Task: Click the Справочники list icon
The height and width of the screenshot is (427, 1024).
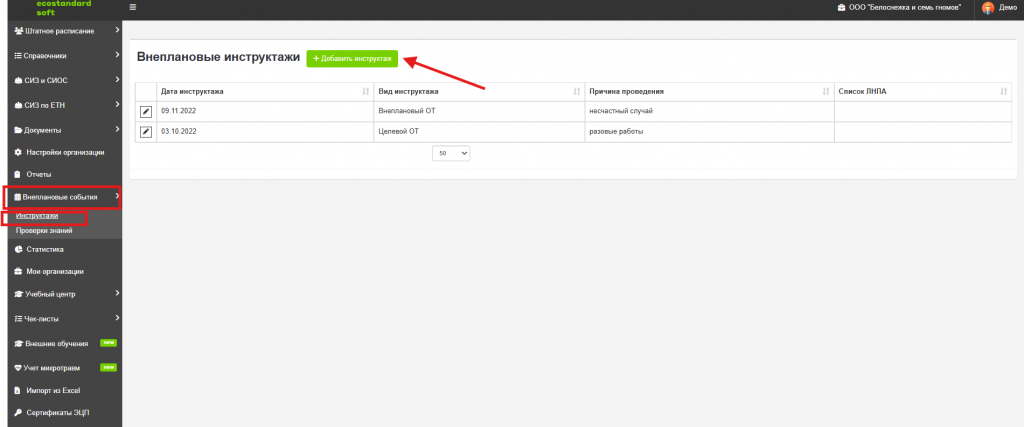Action: [x=18, y=55]
